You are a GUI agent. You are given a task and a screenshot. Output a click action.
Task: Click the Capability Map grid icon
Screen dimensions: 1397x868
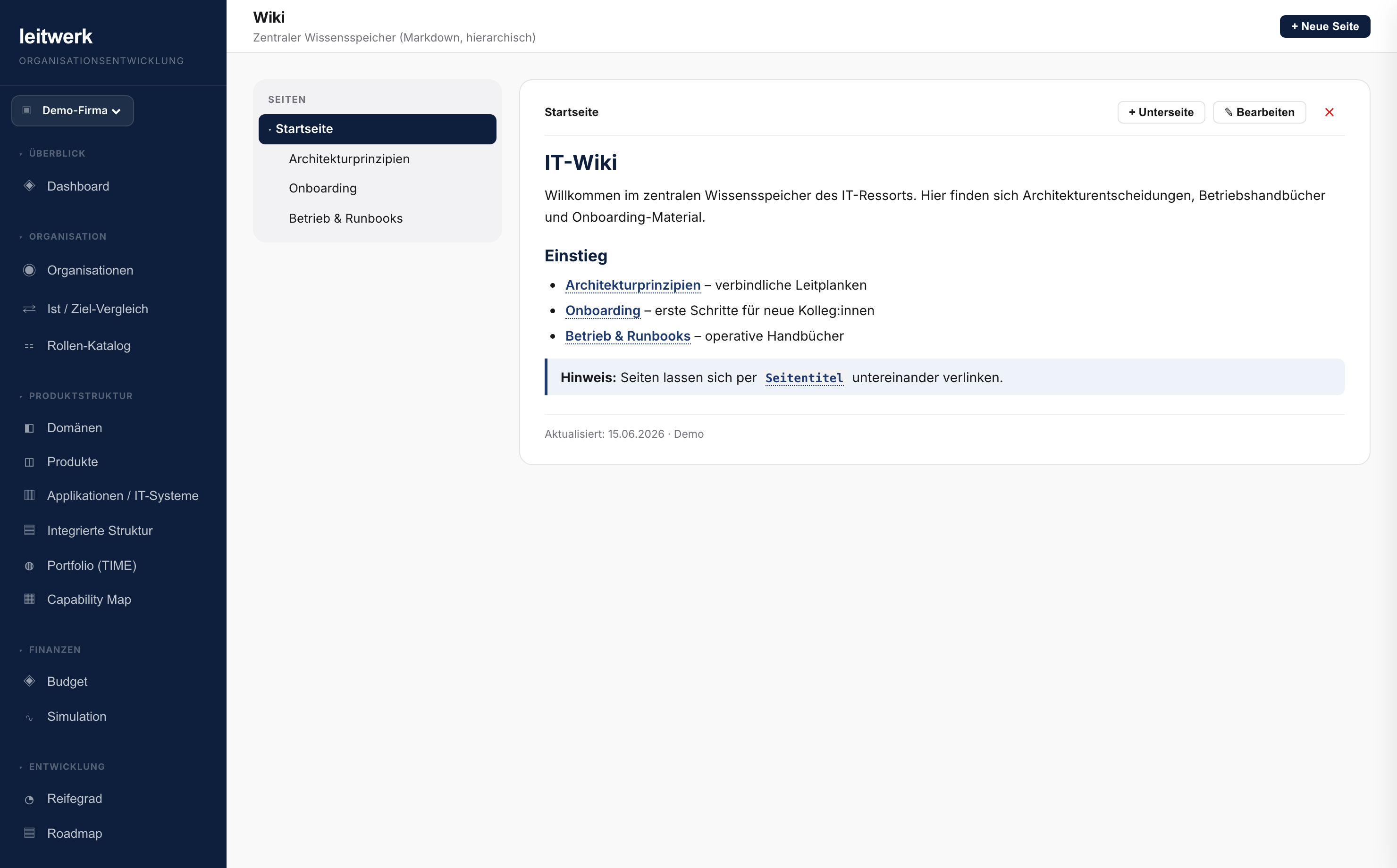coord(29,599)
